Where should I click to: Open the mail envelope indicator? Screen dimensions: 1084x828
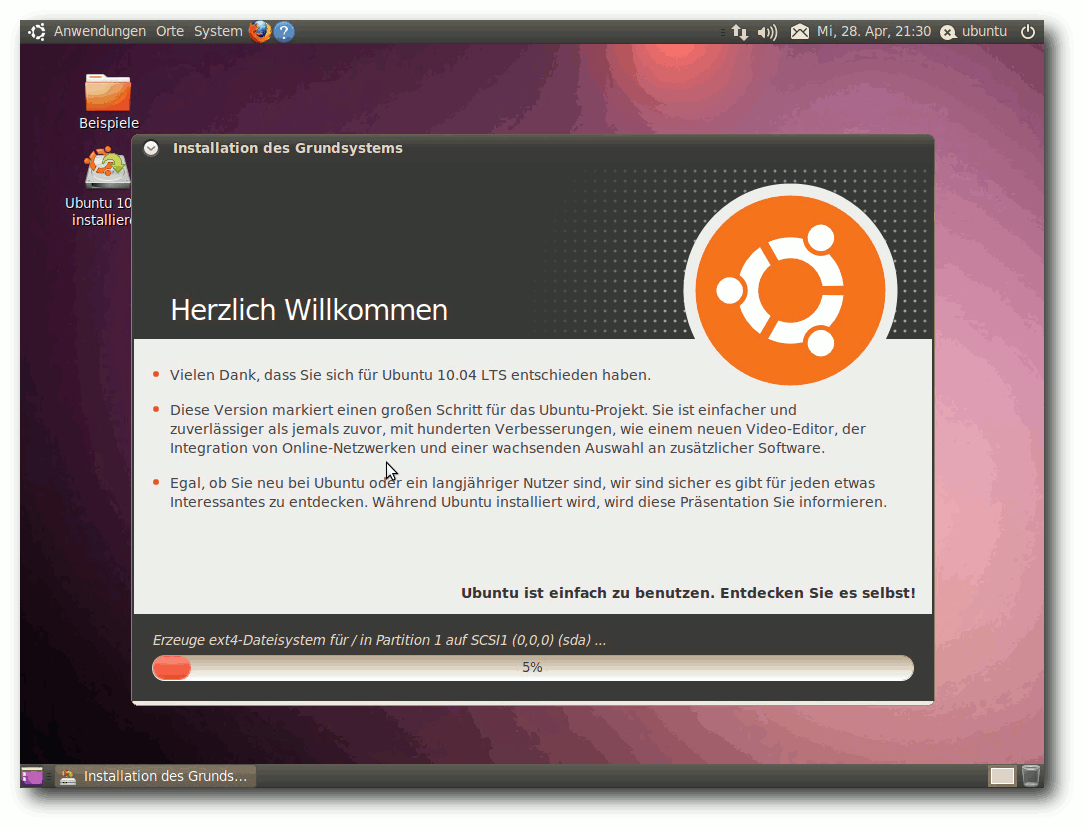point(800,32)
